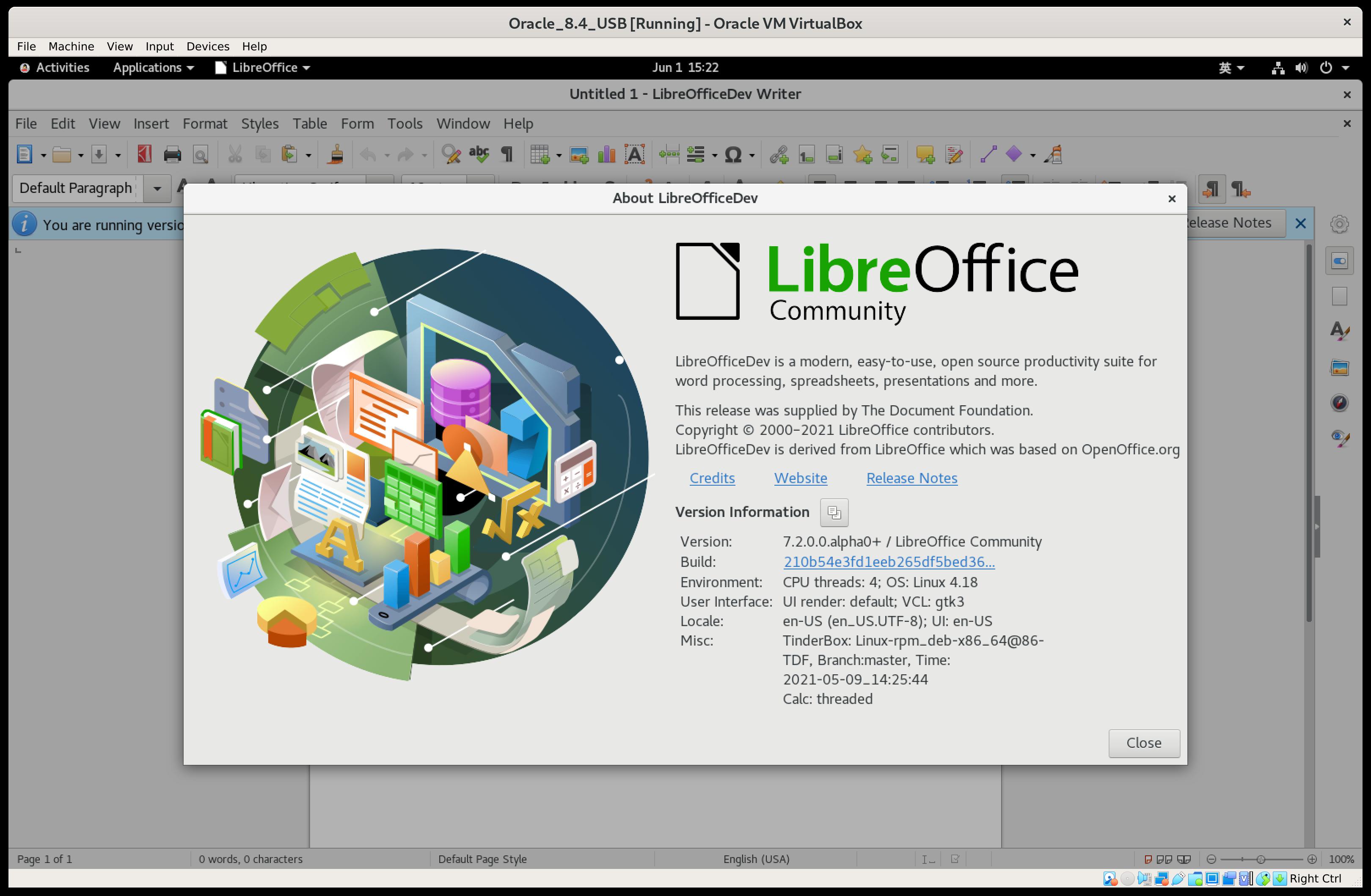Click the zoom out minus button
The width and height of the screenshot is (1371, 896).
tap(1211, 859)
